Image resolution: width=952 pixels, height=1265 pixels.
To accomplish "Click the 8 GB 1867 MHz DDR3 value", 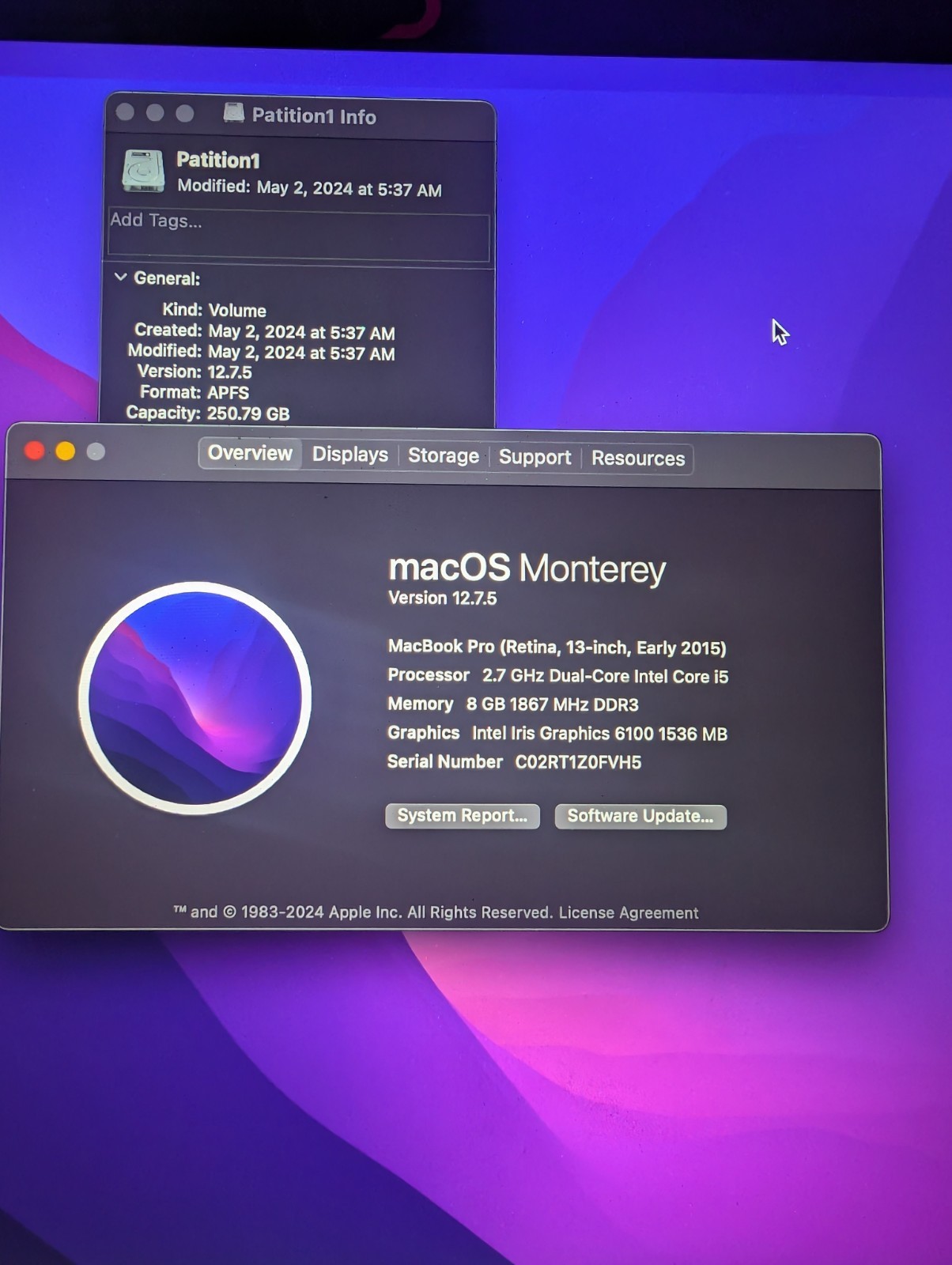I will (552, 705).
